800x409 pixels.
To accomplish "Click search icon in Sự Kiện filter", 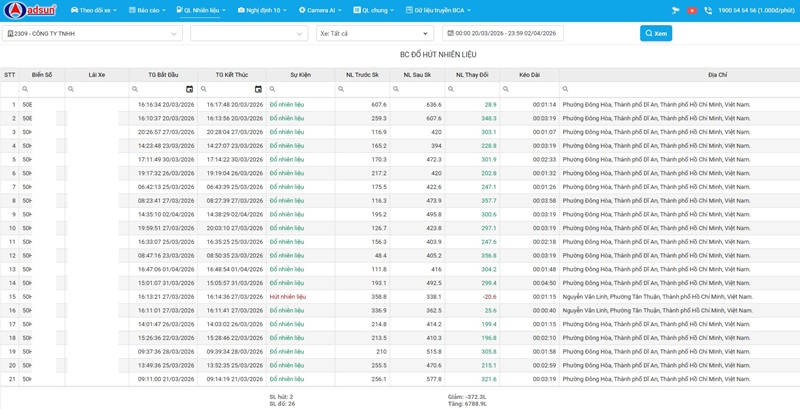I will pos(273,89).
